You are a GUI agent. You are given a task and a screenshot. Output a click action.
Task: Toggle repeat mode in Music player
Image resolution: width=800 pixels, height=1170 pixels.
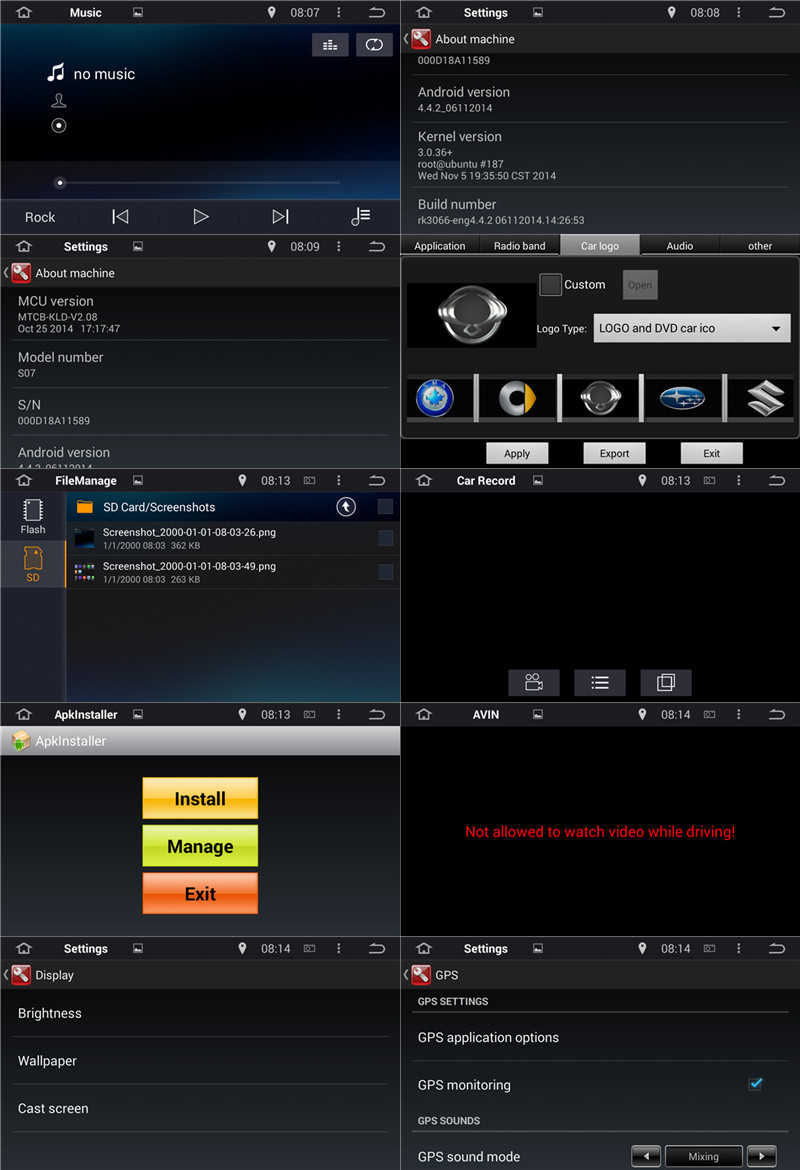click(374, 45)
